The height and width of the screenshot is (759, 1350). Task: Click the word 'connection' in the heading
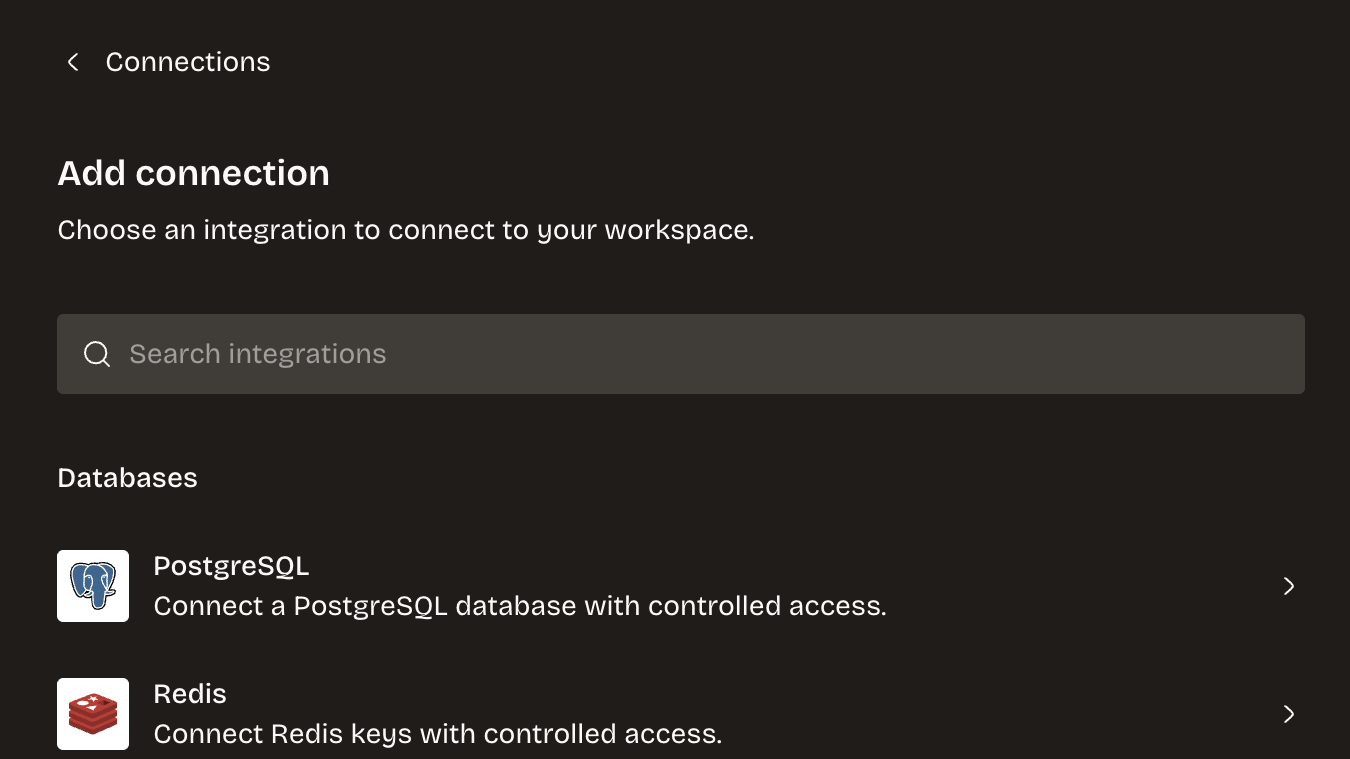pos(233,173)
